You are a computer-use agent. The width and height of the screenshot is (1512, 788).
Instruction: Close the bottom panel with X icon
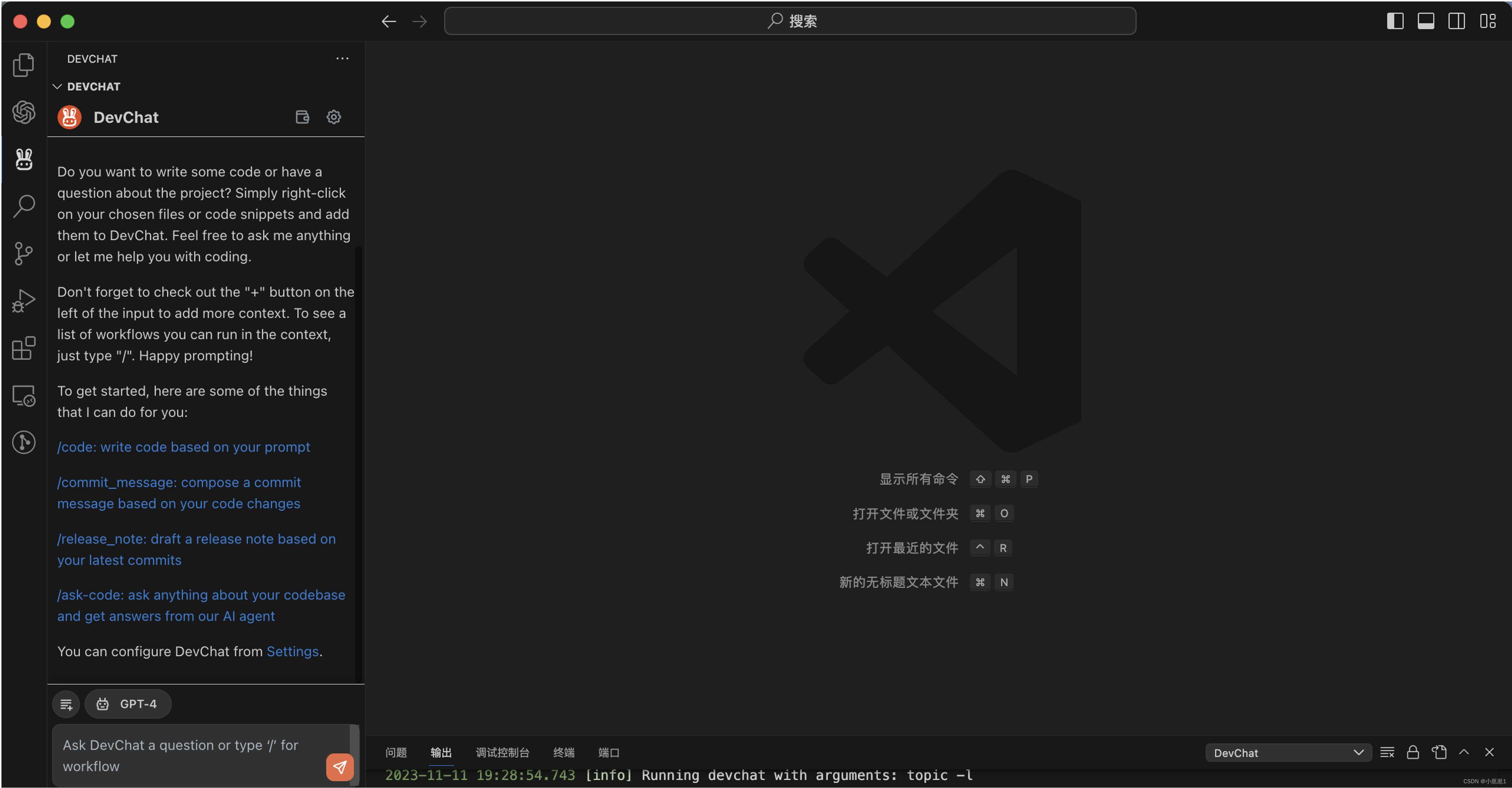point(1490,752)
